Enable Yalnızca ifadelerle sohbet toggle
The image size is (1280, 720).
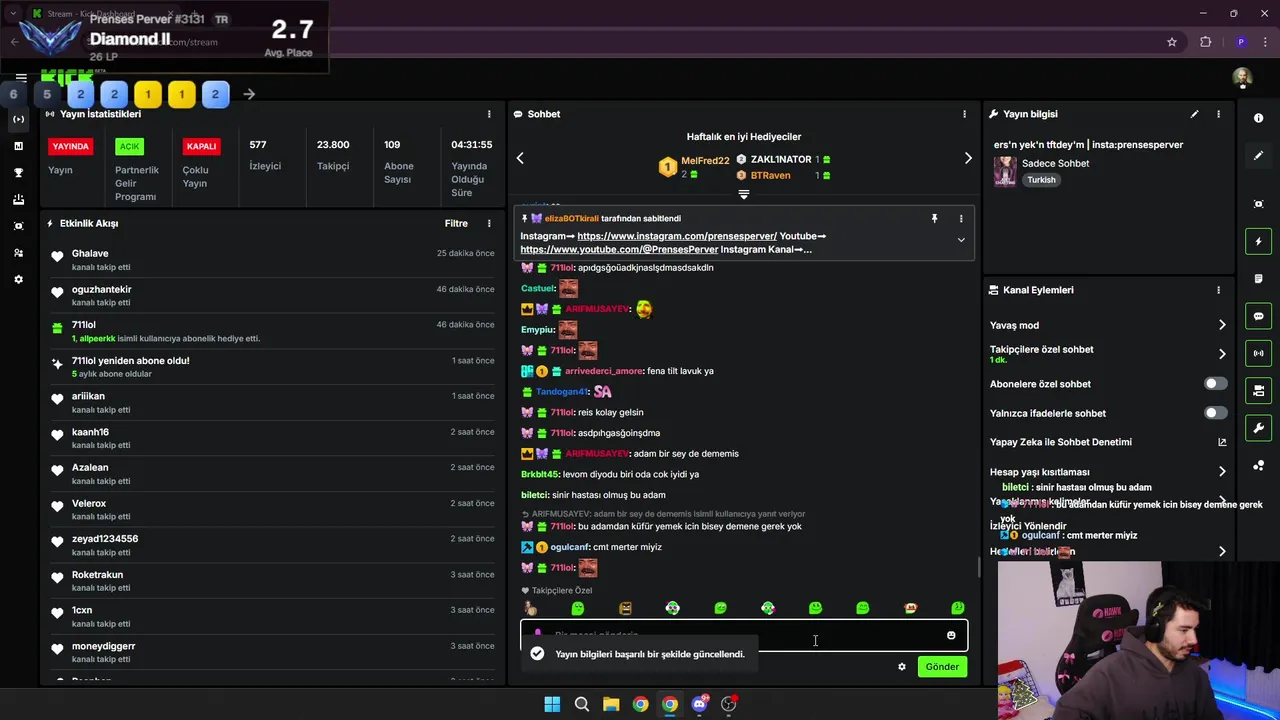pos(1215,413)
